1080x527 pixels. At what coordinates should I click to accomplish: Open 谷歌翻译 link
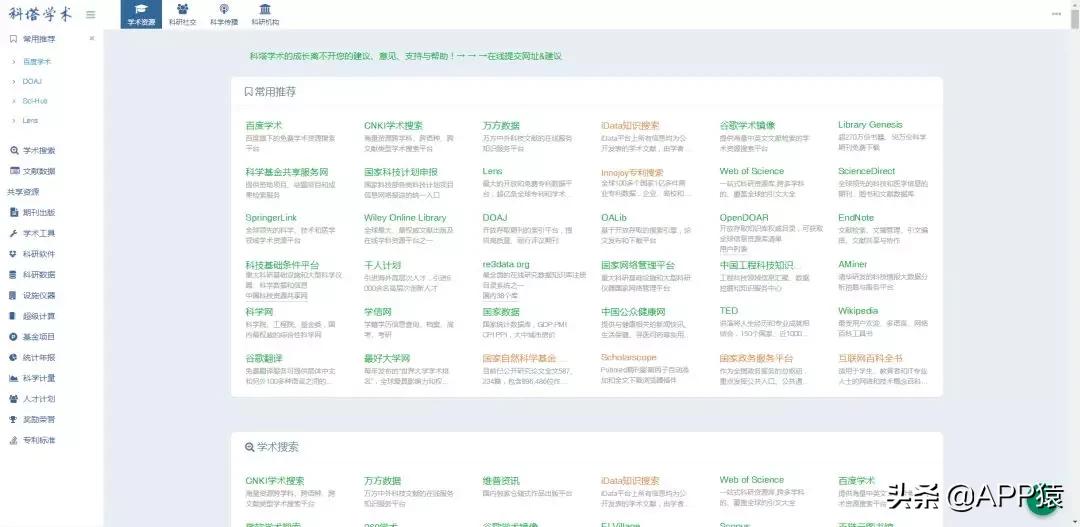click(264, 358)
